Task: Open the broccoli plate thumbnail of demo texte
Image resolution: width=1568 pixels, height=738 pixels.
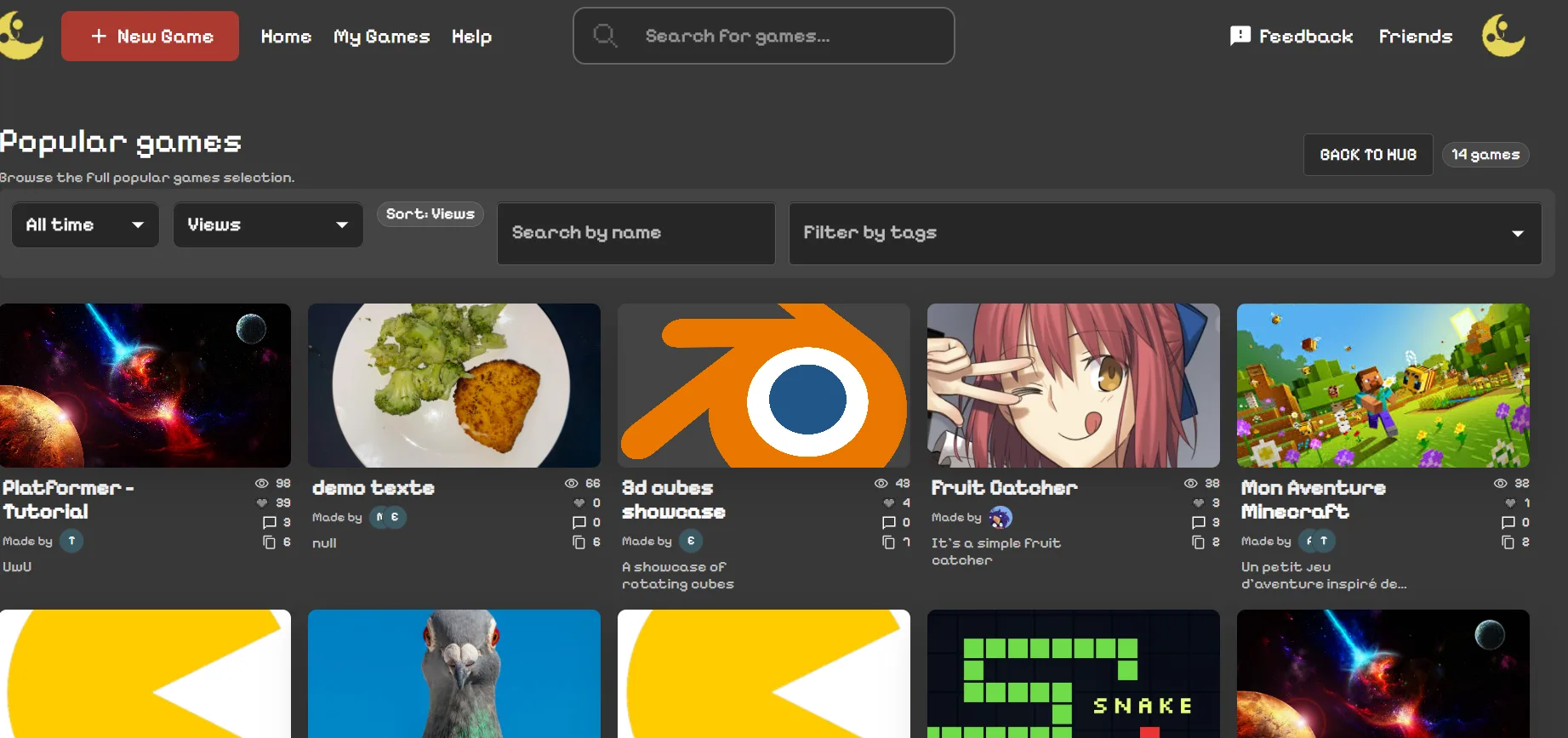Action: tap(454, 385)
